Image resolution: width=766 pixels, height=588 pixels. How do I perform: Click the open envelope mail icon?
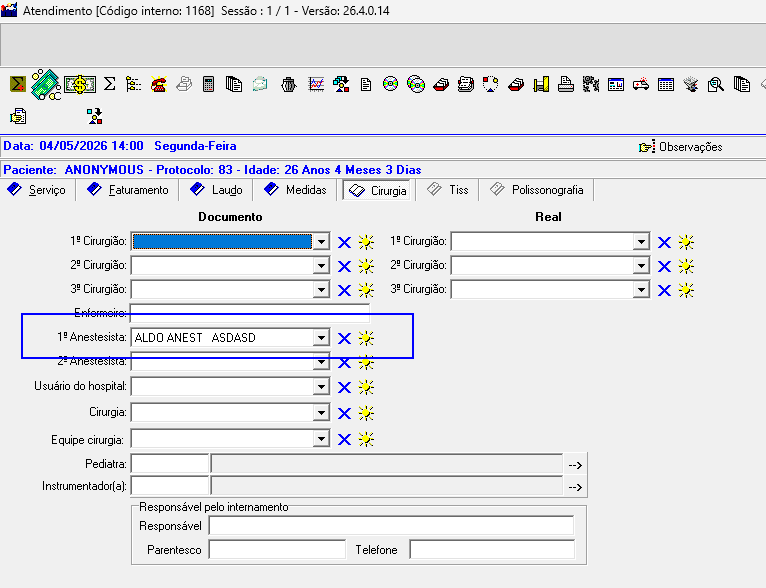pyautogui.click(x=260, y=84)
